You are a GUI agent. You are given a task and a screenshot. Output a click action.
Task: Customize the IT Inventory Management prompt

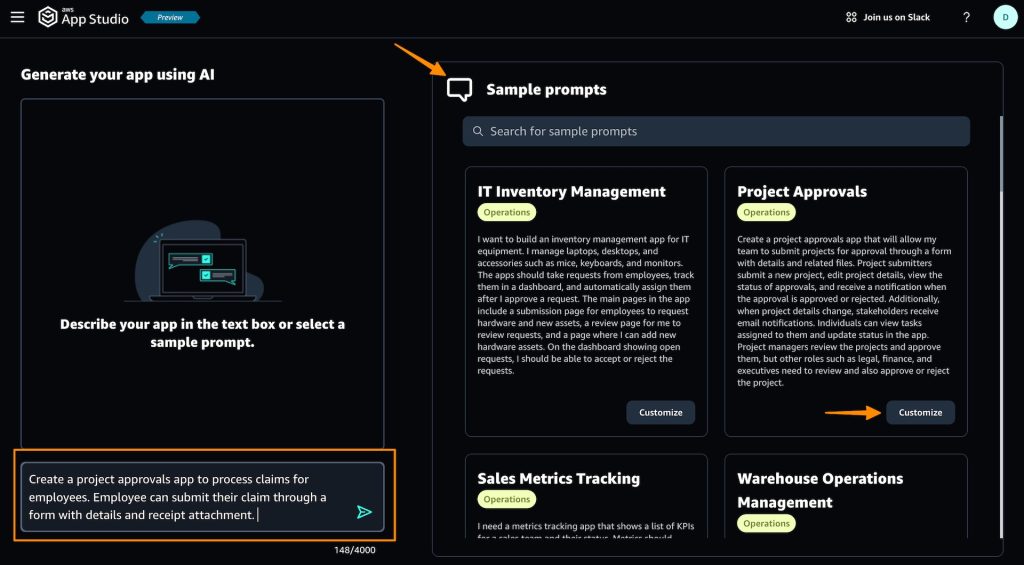click(660, 412)
